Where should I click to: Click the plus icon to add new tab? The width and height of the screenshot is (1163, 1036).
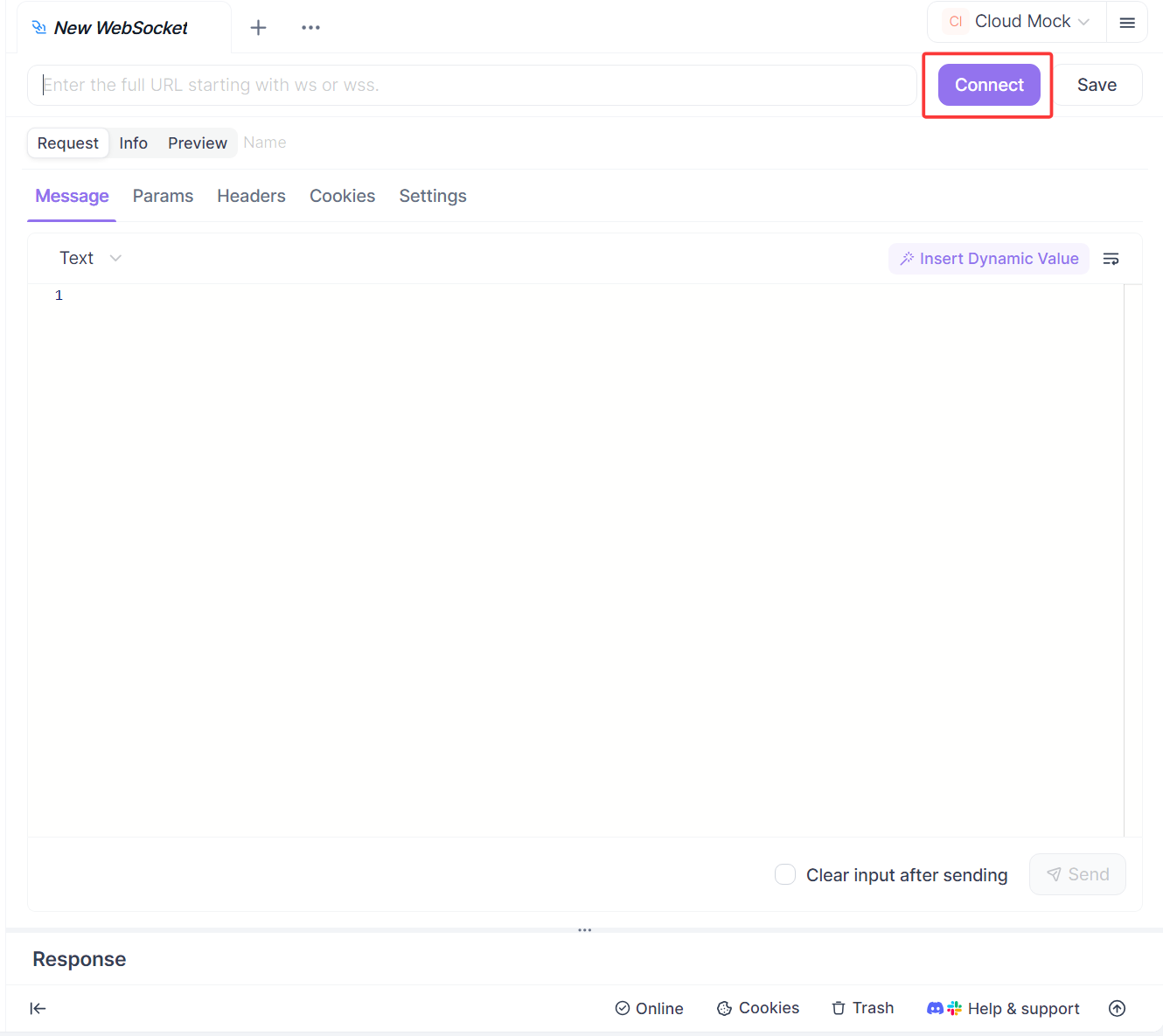[x=258, y=28]
